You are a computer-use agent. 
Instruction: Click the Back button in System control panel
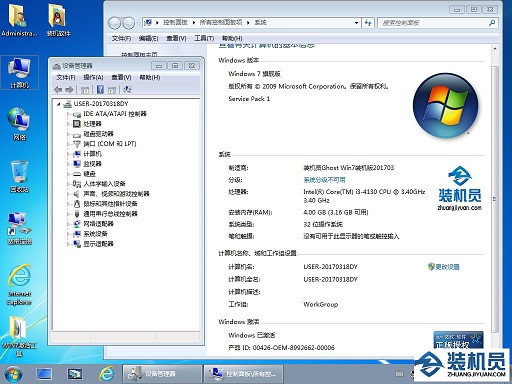[x=114, y=23]
